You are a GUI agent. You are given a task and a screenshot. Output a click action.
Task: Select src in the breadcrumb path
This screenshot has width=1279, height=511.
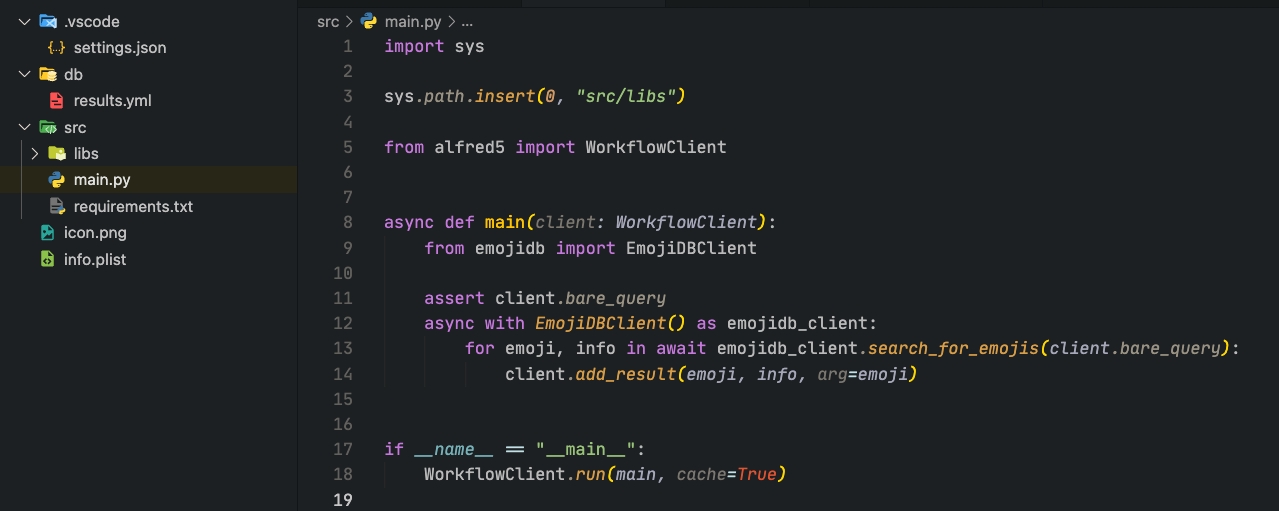click(x=328, y=21)
